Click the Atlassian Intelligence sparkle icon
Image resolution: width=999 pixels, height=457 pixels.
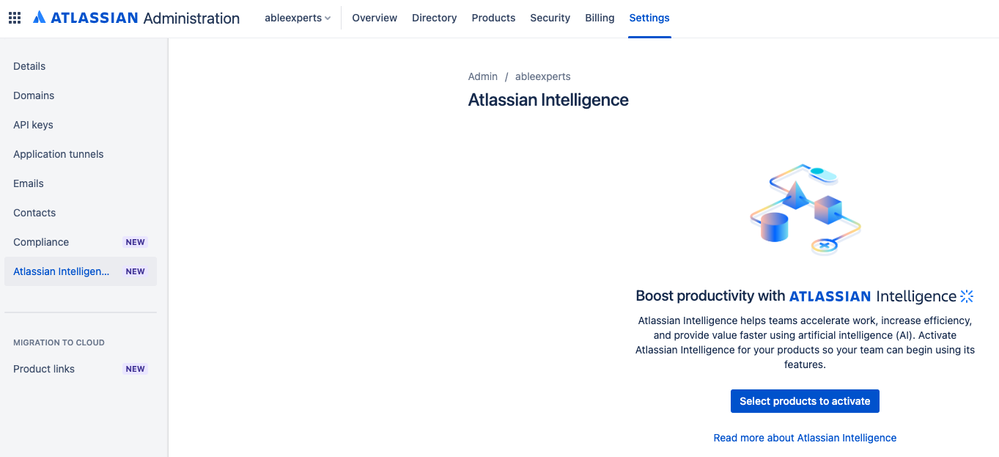click(x=967, y=296)
